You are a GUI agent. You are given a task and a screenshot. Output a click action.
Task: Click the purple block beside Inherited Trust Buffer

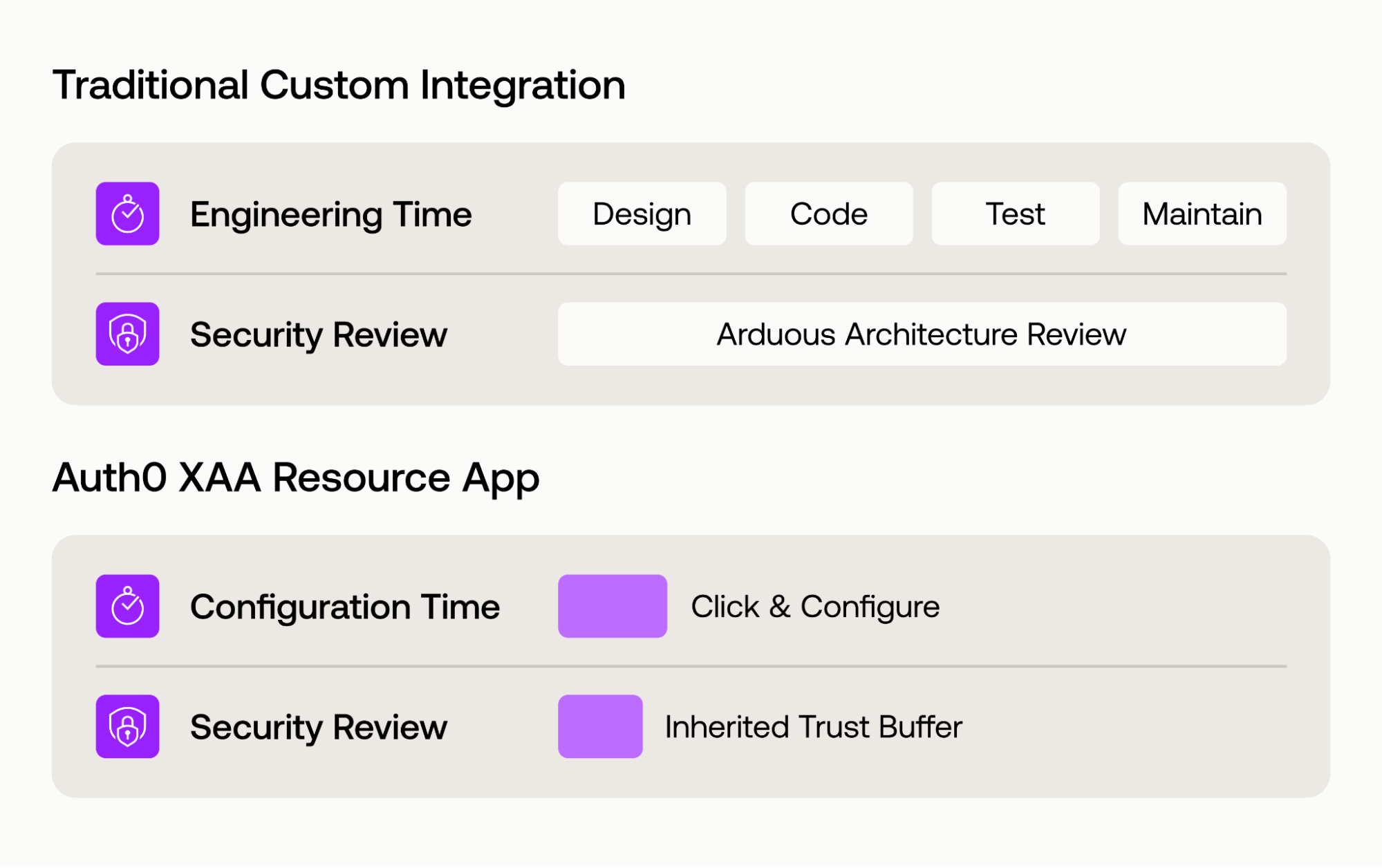coord(600,726)
